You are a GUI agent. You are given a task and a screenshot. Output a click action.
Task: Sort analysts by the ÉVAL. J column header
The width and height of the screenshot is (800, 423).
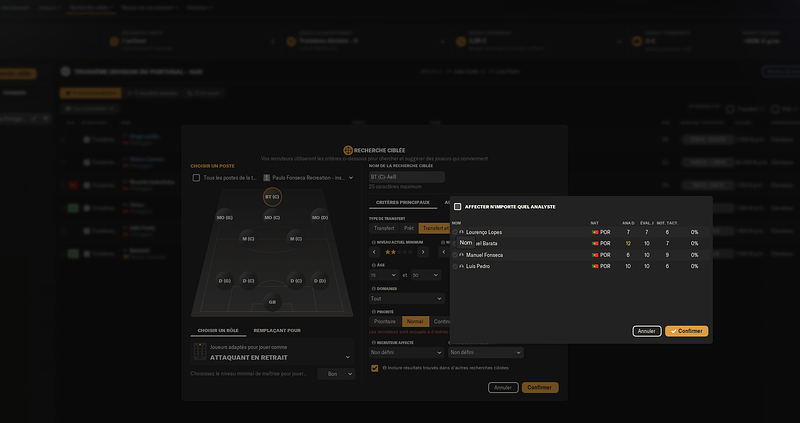[x=647, y=223]
